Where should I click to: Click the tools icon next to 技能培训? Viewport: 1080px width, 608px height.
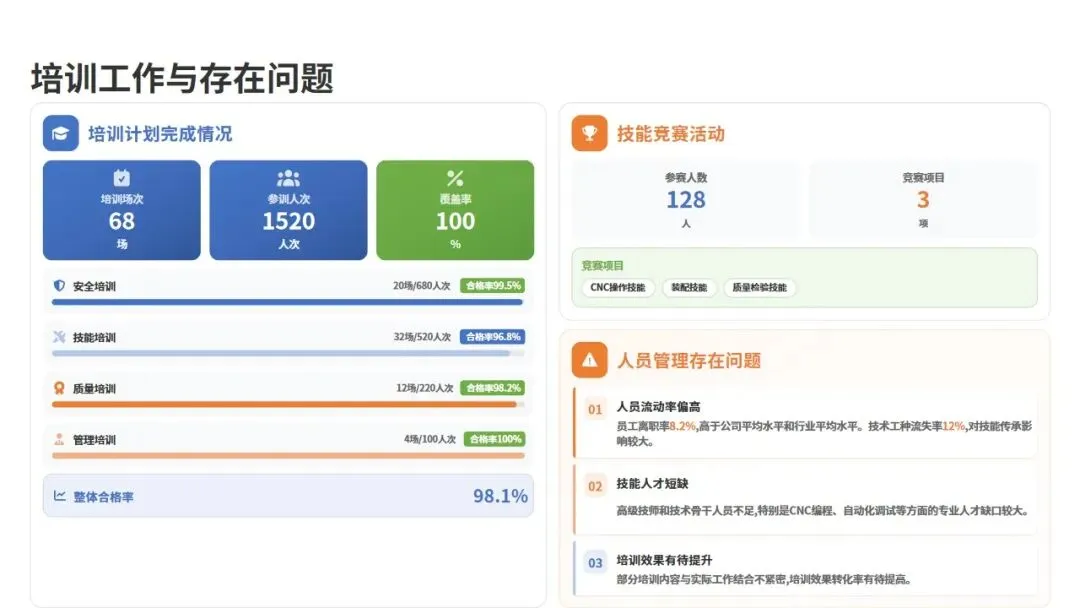pyautogui.click(x=59, y=337)
